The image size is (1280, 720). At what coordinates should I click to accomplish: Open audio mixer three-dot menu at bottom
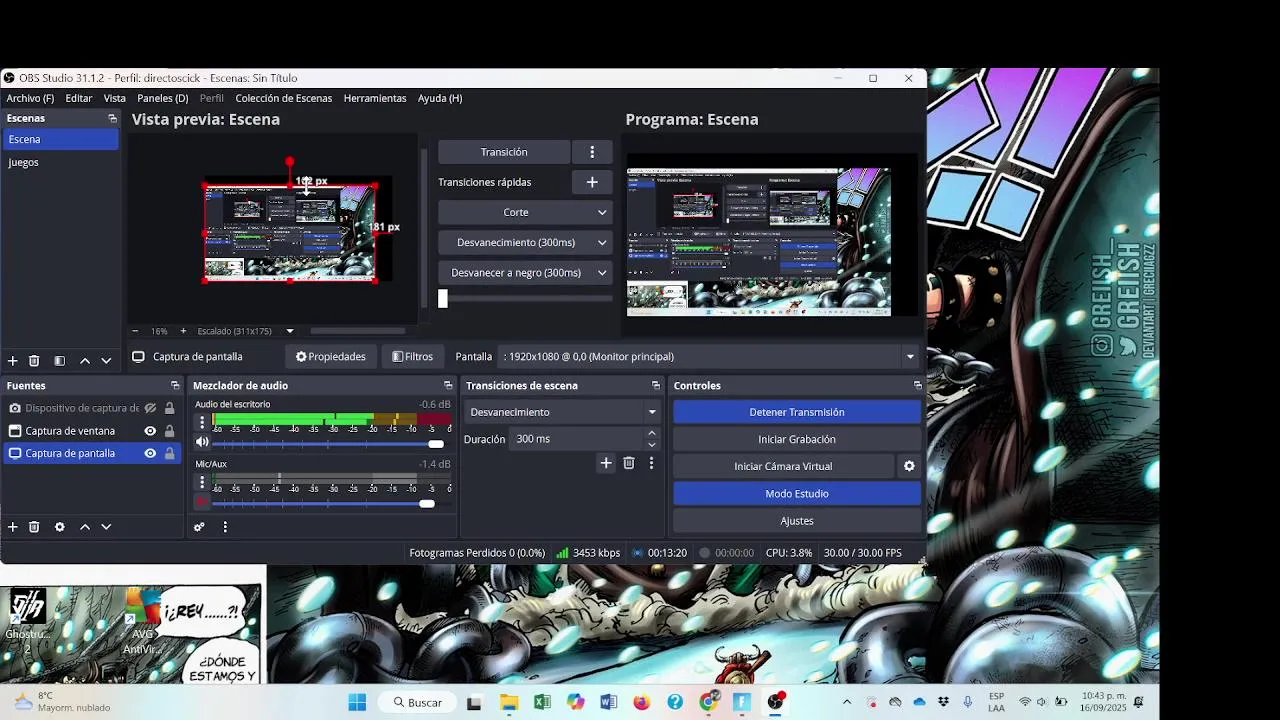(225, 527)
